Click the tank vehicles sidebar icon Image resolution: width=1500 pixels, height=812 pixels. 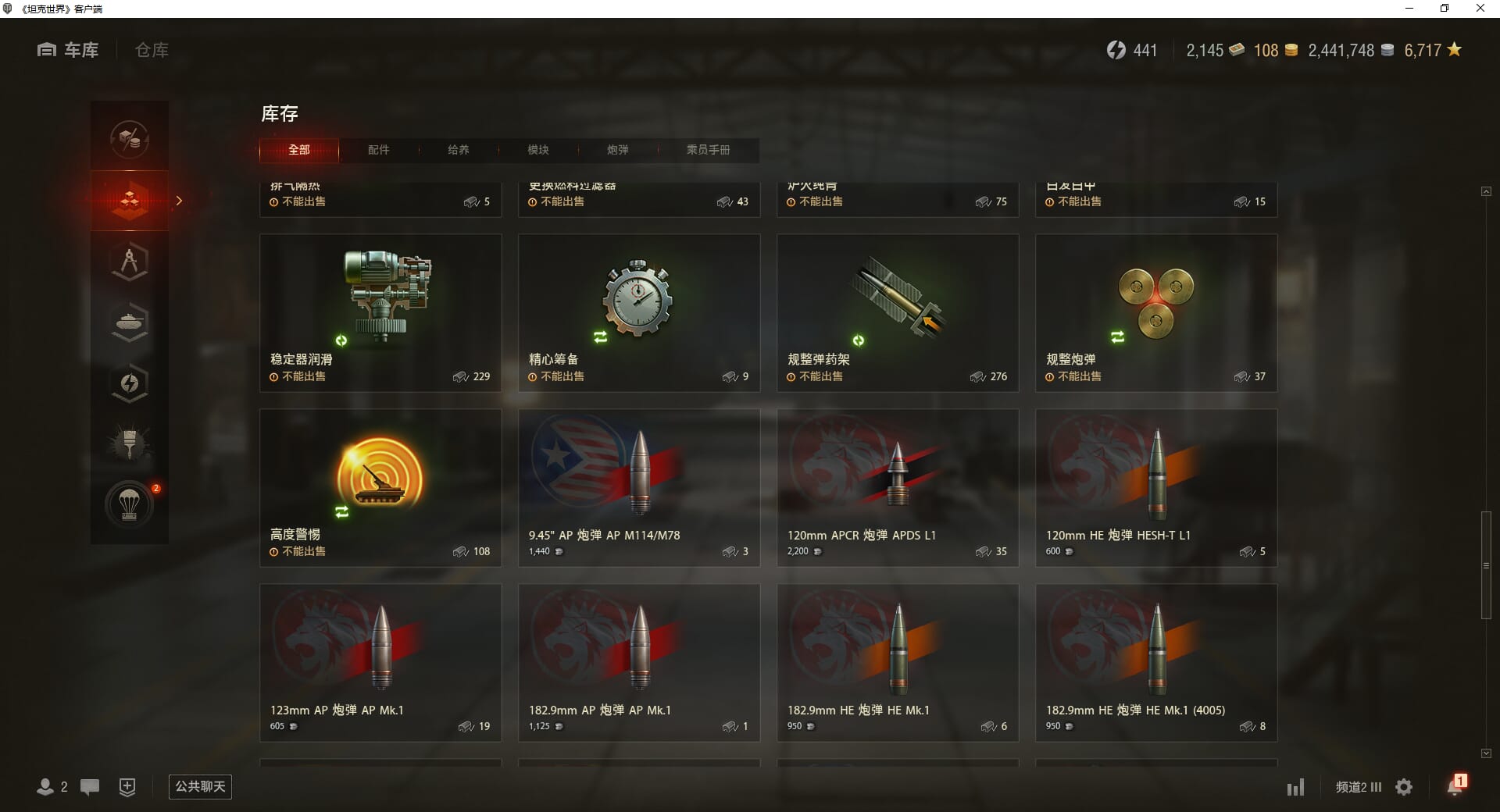(x=130, y=322)
